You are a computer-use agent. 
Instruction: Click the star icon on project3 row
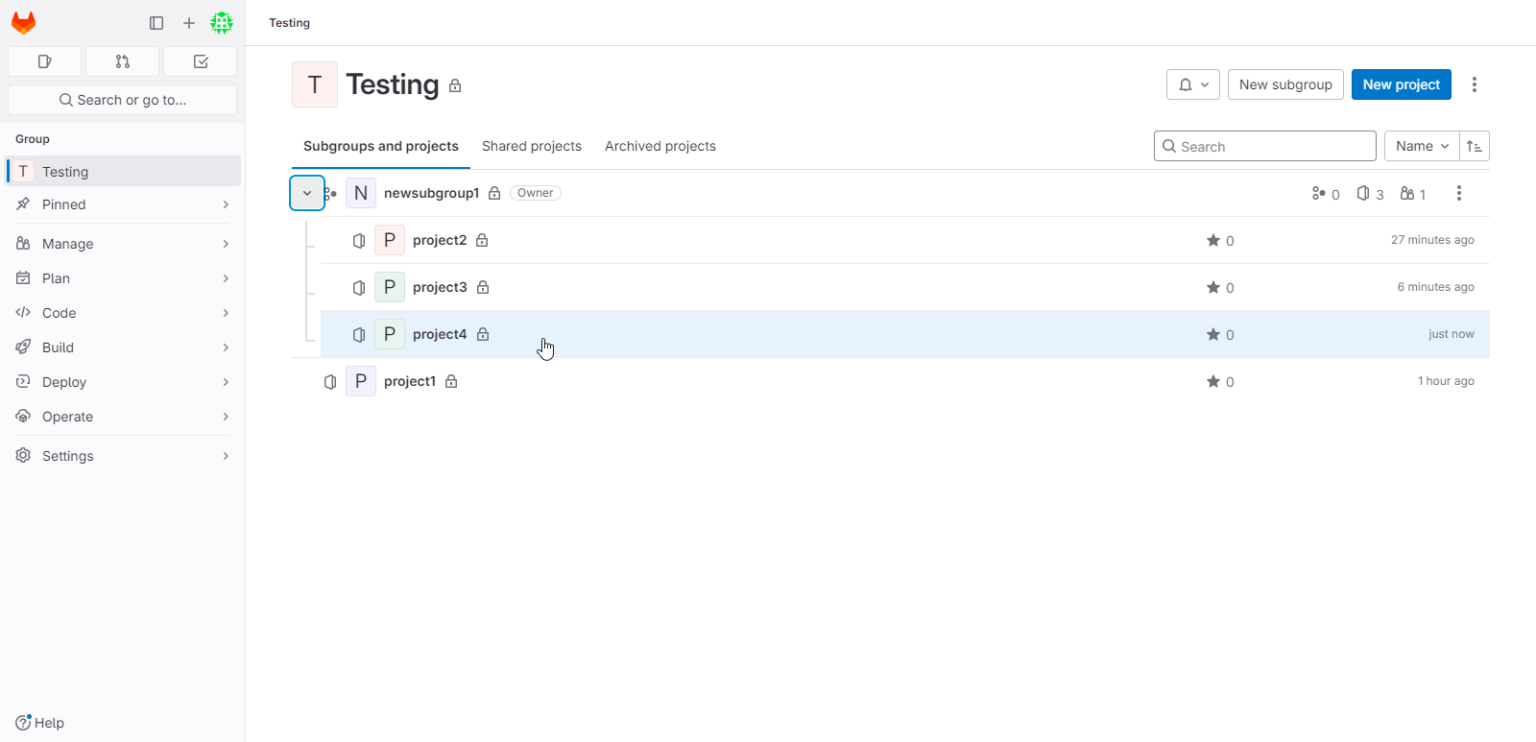click(x=1213, y=287)
